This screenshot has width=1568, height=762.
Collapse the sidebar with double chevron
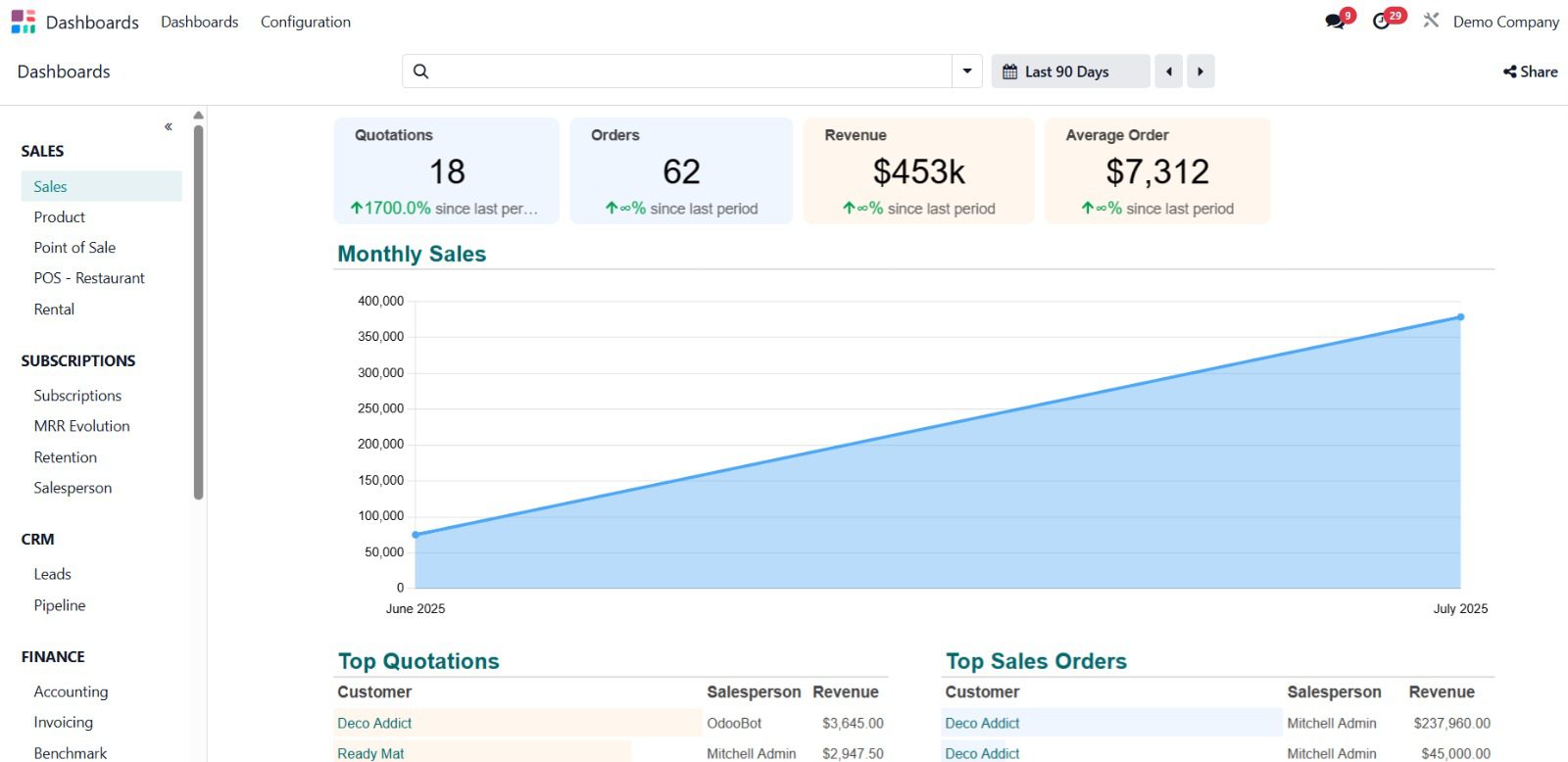coord(169,126)
